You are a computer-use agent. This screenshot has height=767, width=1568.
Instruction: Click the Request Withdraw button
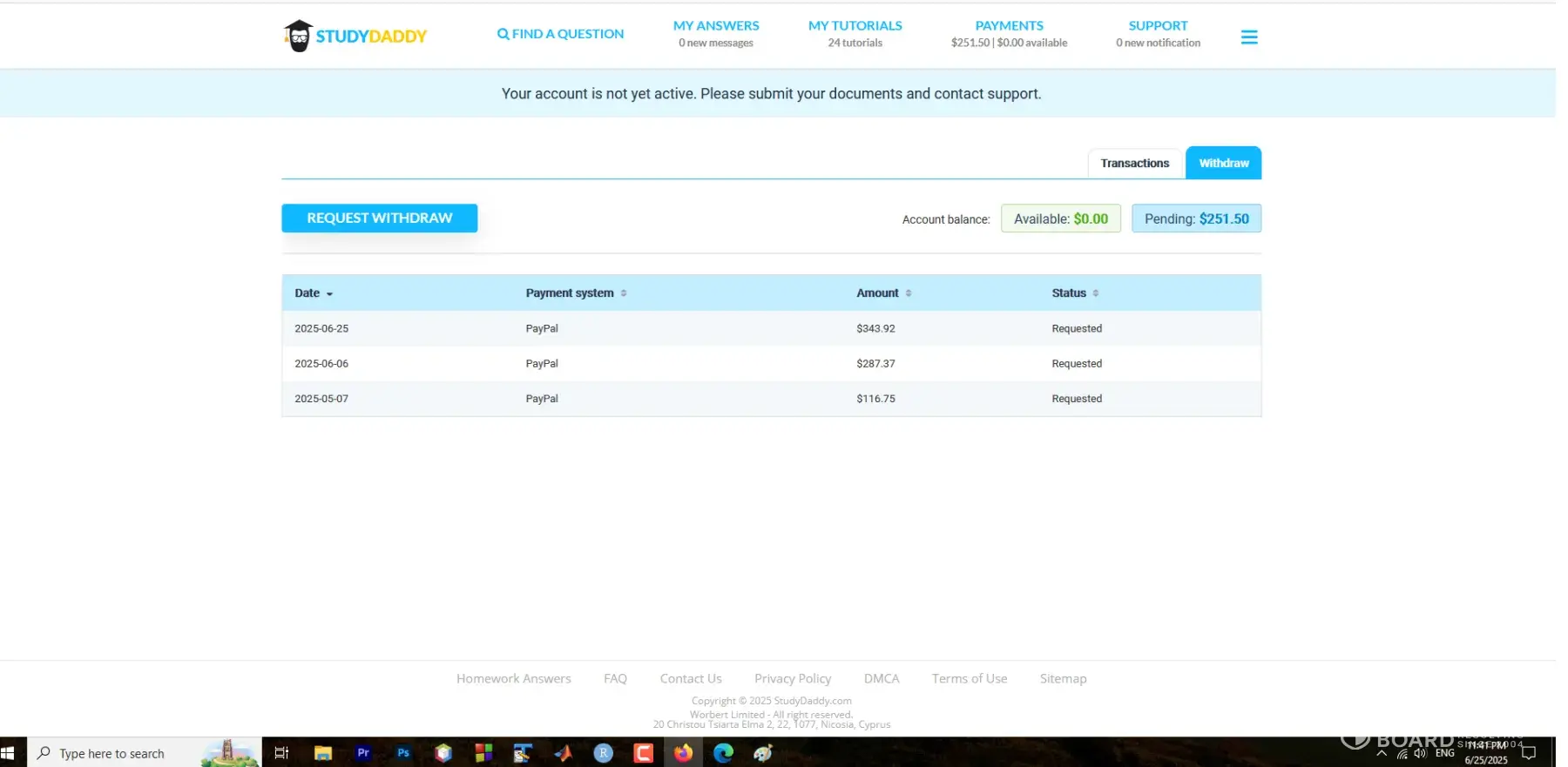point(379,219)
